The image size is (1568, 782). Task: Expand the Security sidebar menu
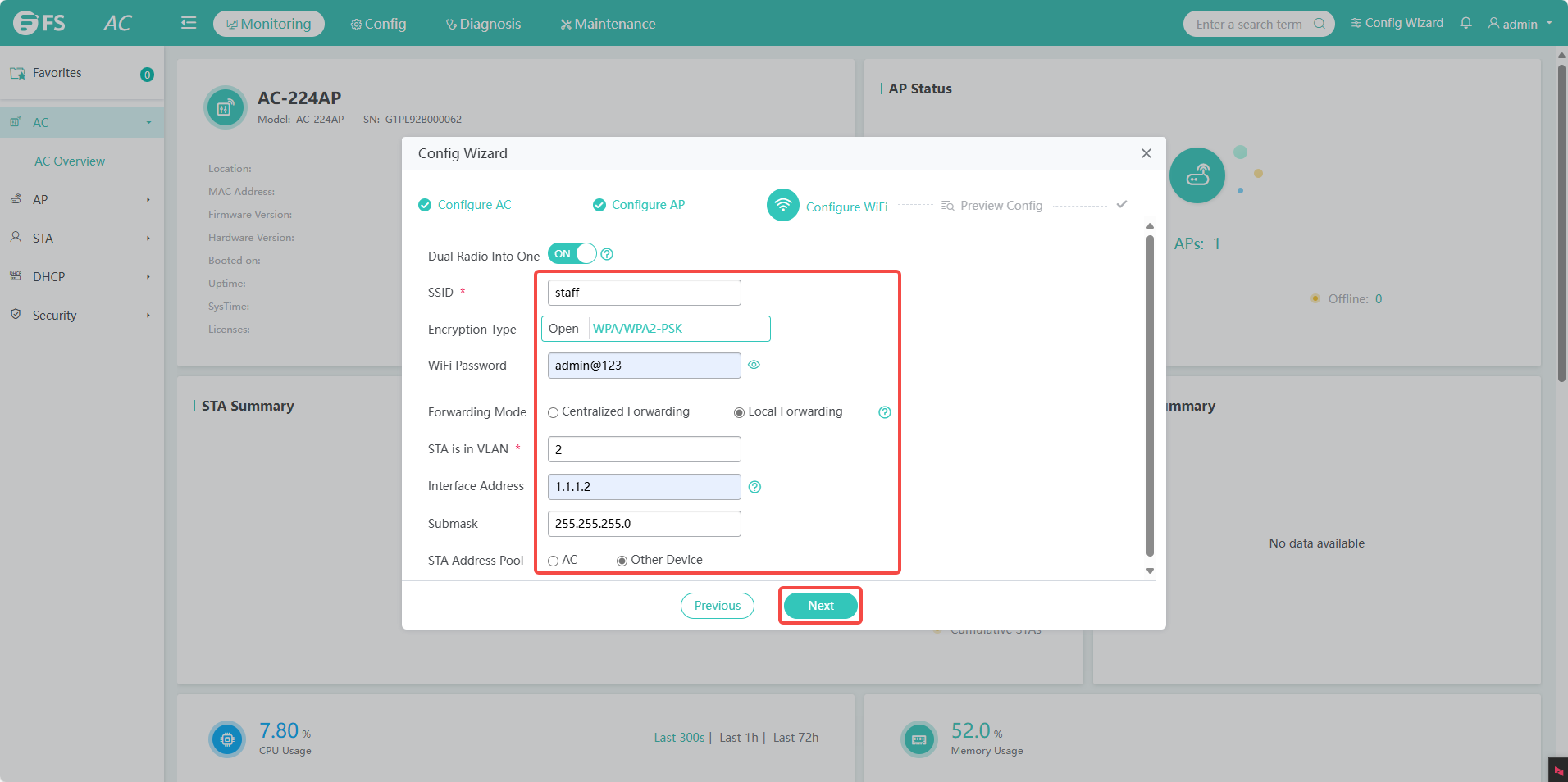click(82, 315)
